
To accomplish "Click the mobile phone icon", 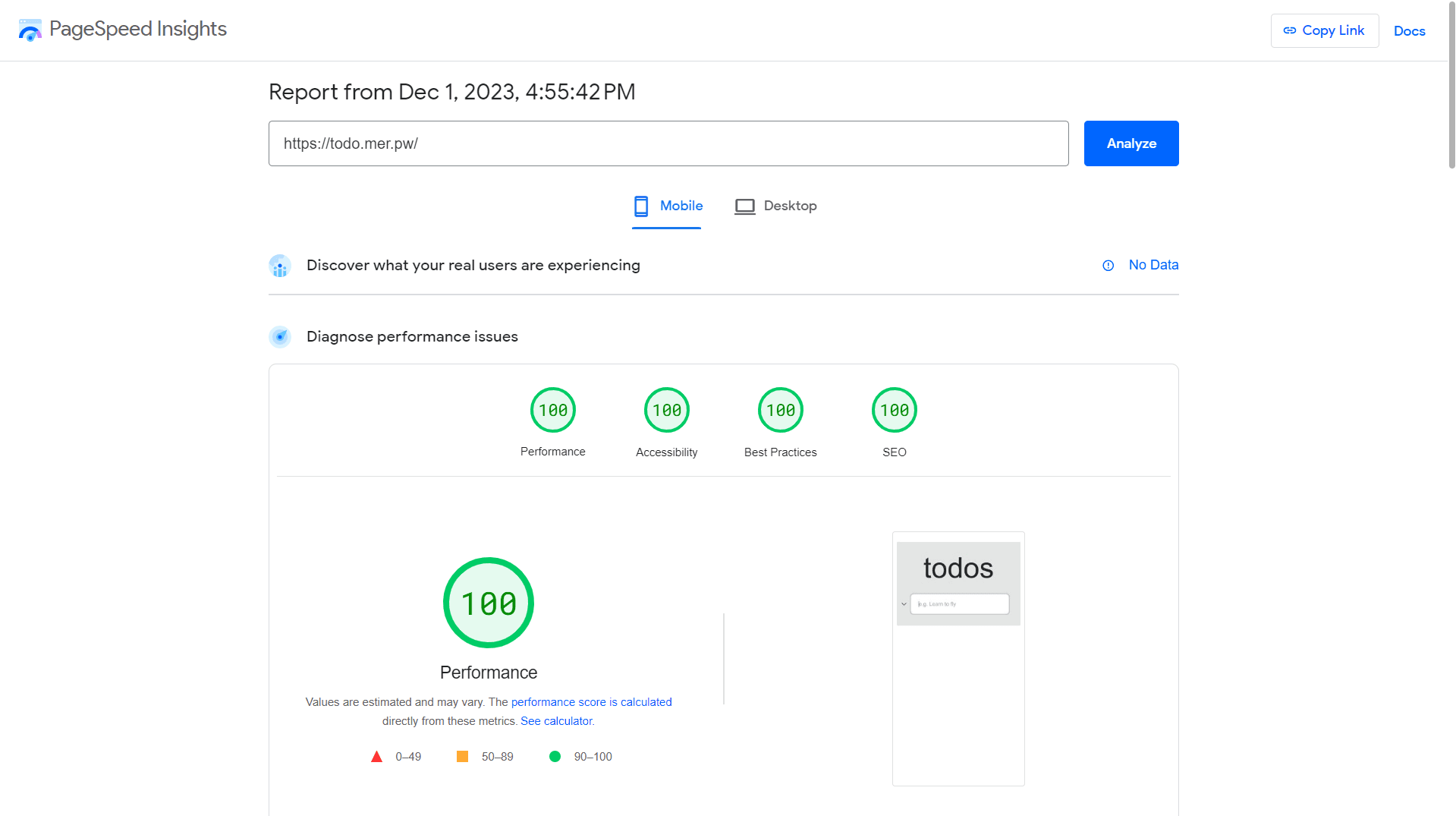I will [x=641, y=206].
